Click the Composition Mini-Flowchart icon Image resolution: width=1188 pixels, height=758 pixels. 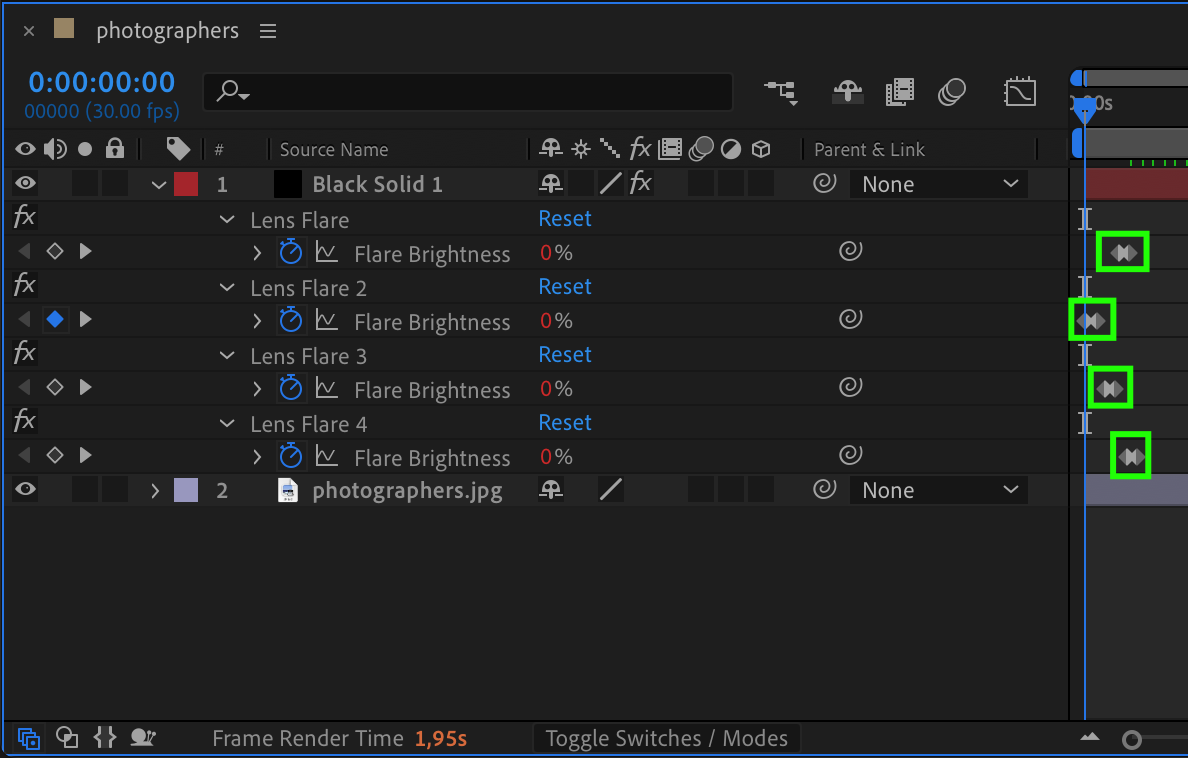pos(781,92)
